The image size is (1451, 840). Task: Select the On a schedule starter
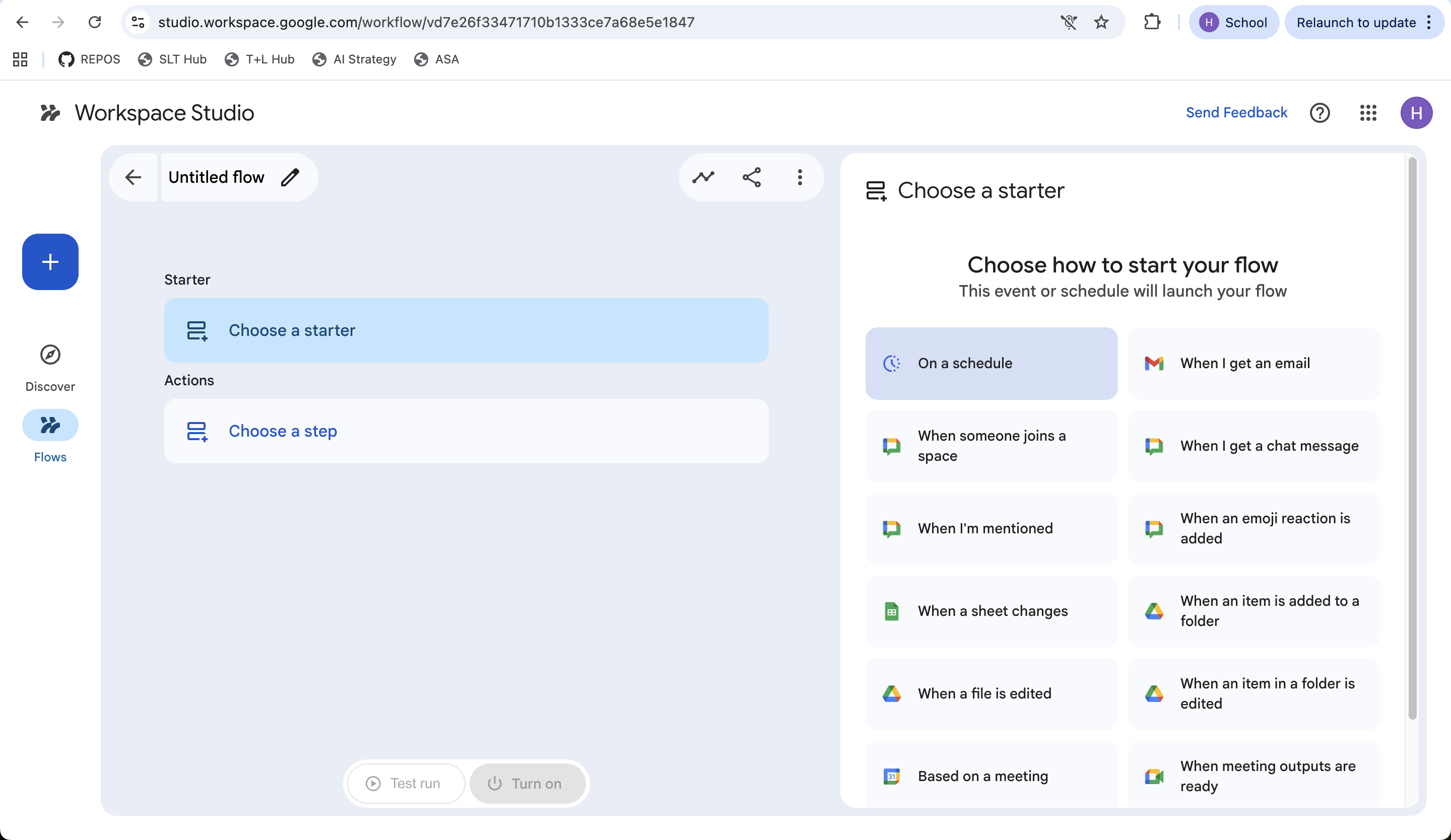pyautogui.click(x=992, y=364)
